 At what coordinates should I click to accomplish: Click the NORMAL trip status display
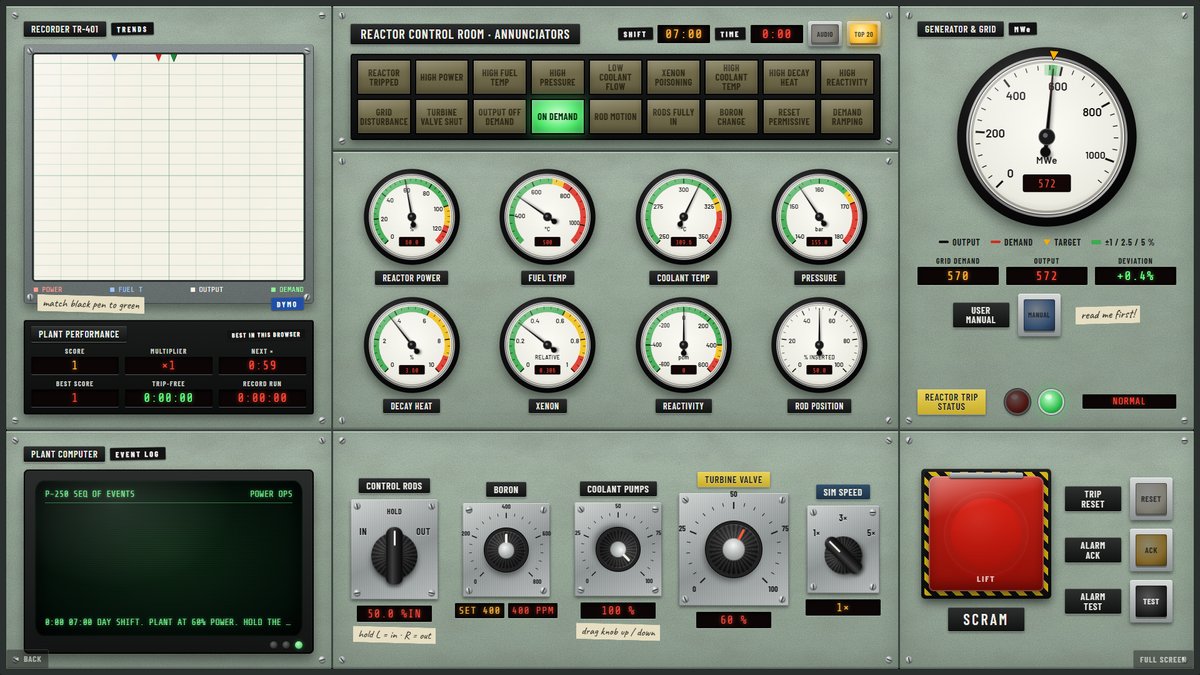(1129, 401)
